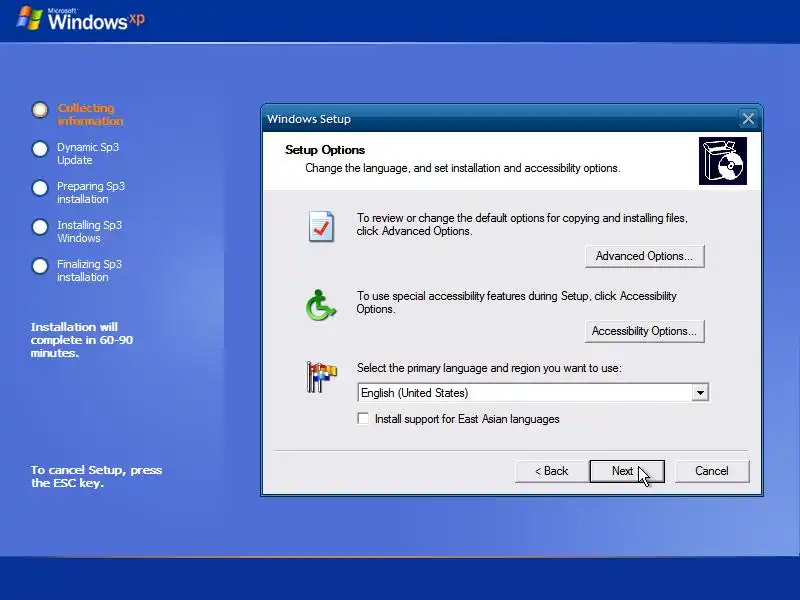Click the 'Install support for East Asian languages' label
The width and height of the screenshot is (800, 600).
[x=467, y=419]
